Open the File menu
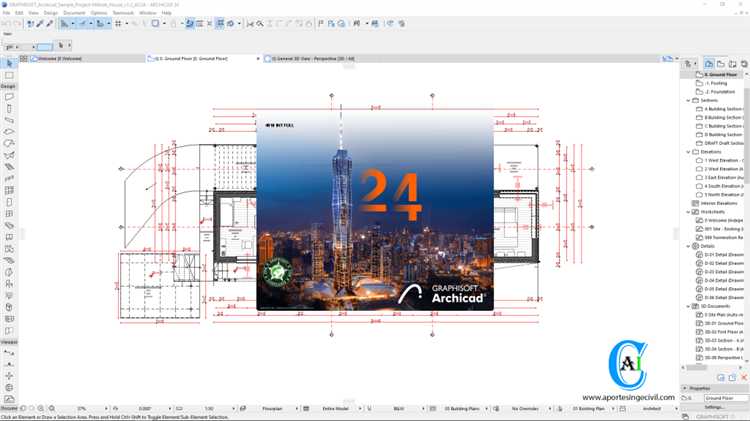The width and height of the screenshot is (750, 421). [x=6, y=13]
